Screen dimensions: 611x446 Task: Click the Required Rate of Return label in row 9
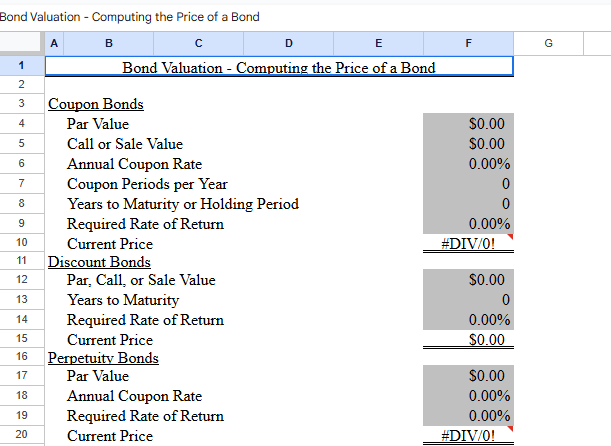click(x=145, y=224)
